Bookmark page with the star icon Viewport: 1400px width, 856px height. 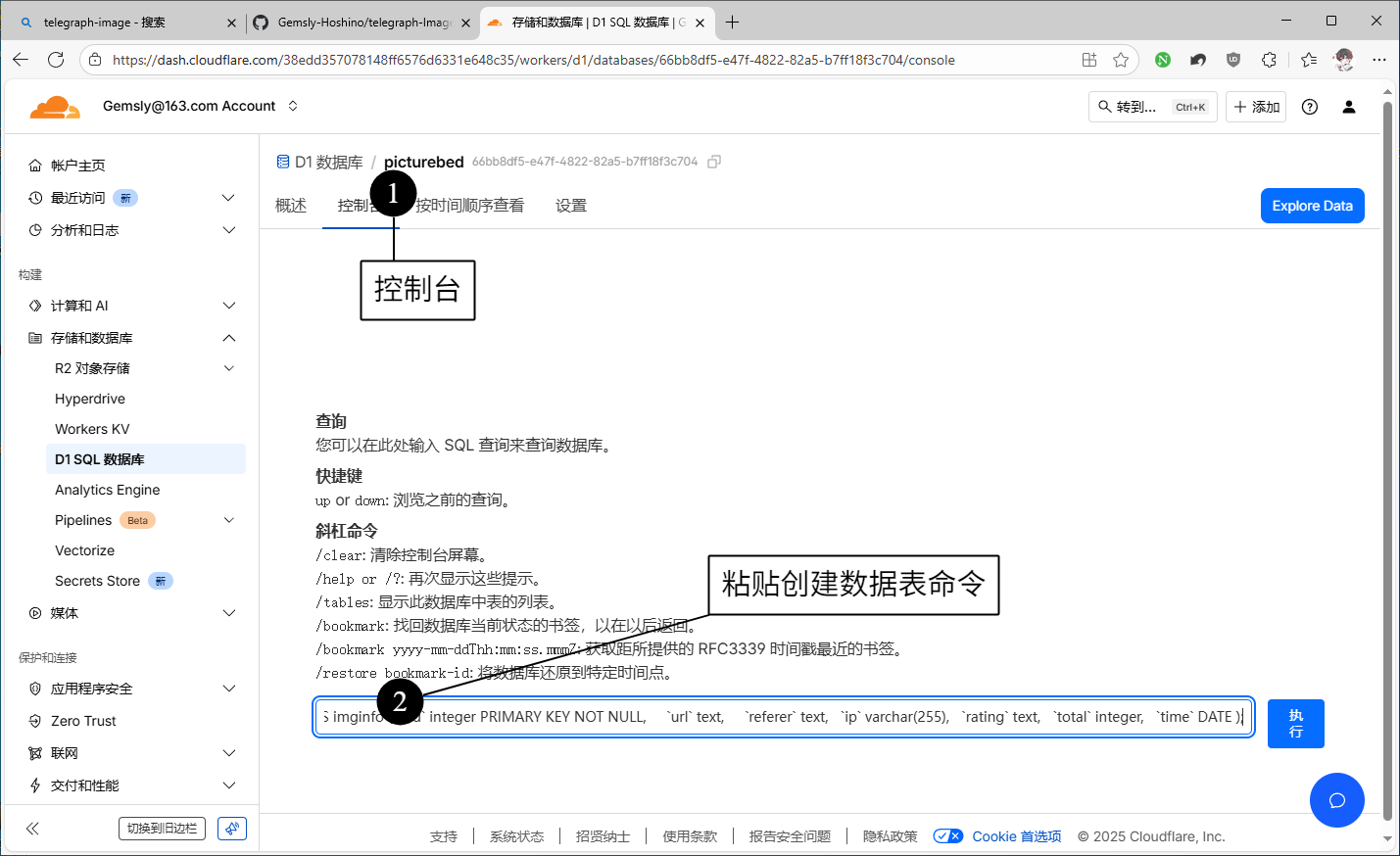(1121, 60)
